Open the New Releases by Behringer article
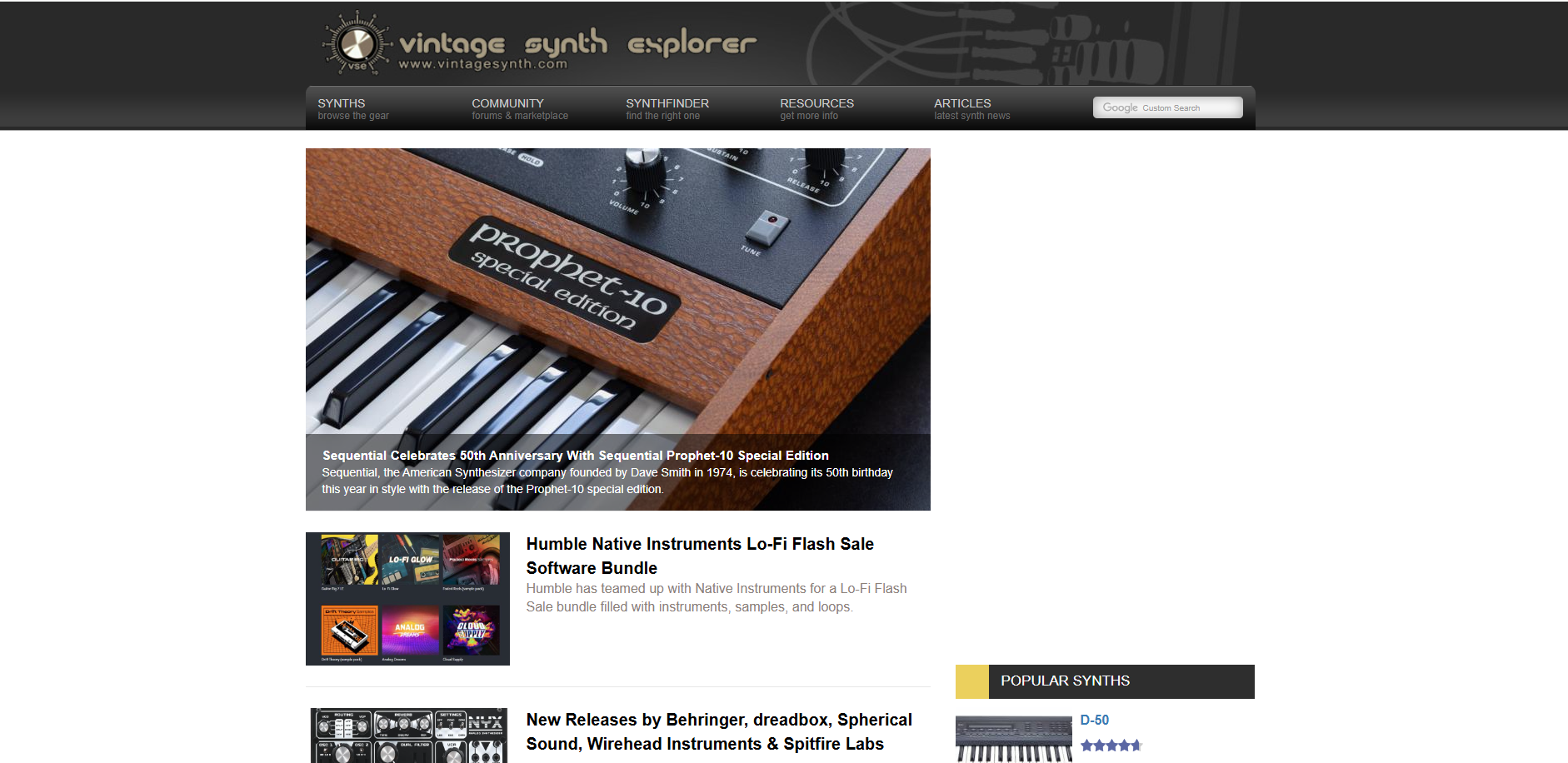This screenshot has height=763, width=1568. click(x=718, y=731)
